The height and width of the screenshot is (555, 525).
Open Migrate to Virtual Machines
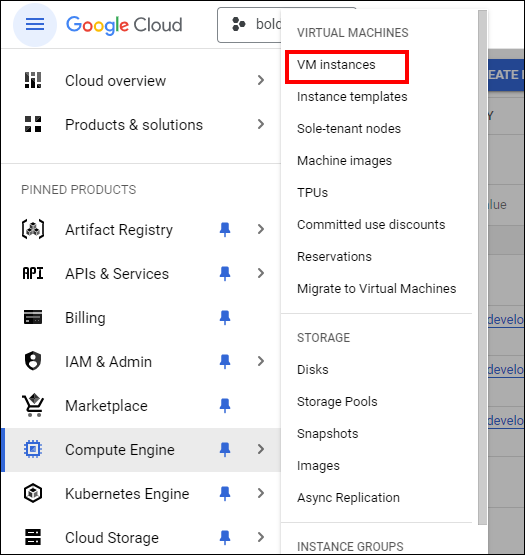(x=377, y=288)
